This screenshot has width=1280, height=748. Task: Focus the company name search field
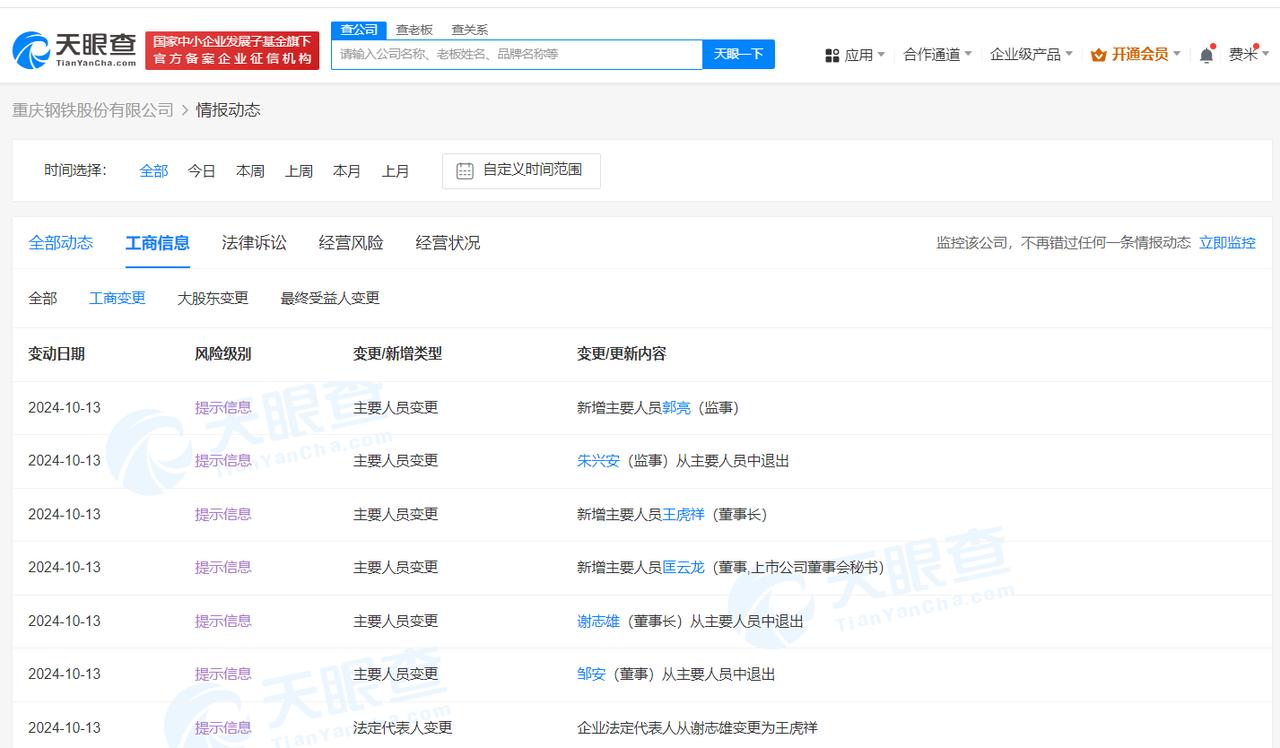[x=517, y=54]
